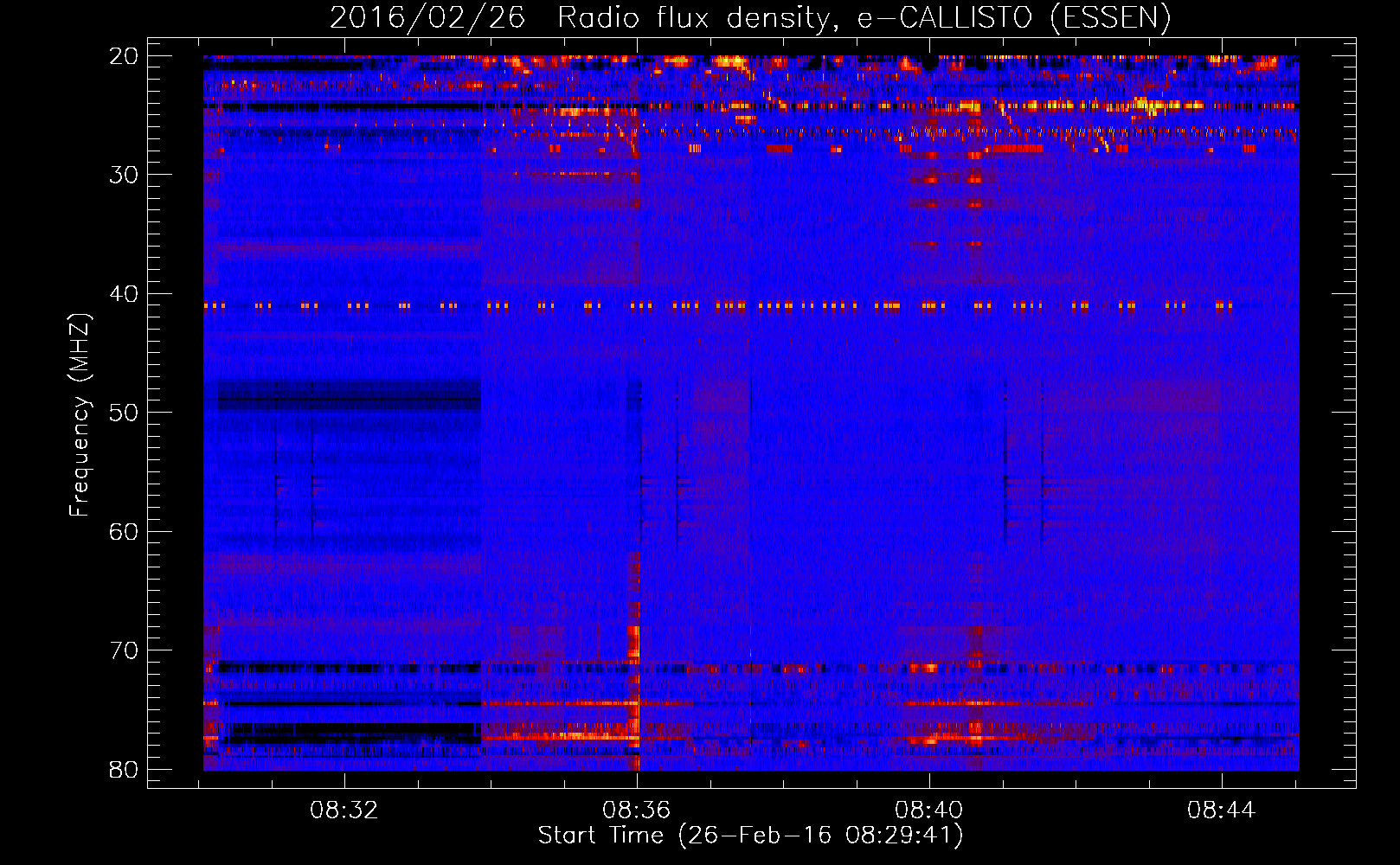This screenshot has width=1400, height=865.
Task: Click the 60 MHz frequency tick label
Action: click(x=125, y=531)
